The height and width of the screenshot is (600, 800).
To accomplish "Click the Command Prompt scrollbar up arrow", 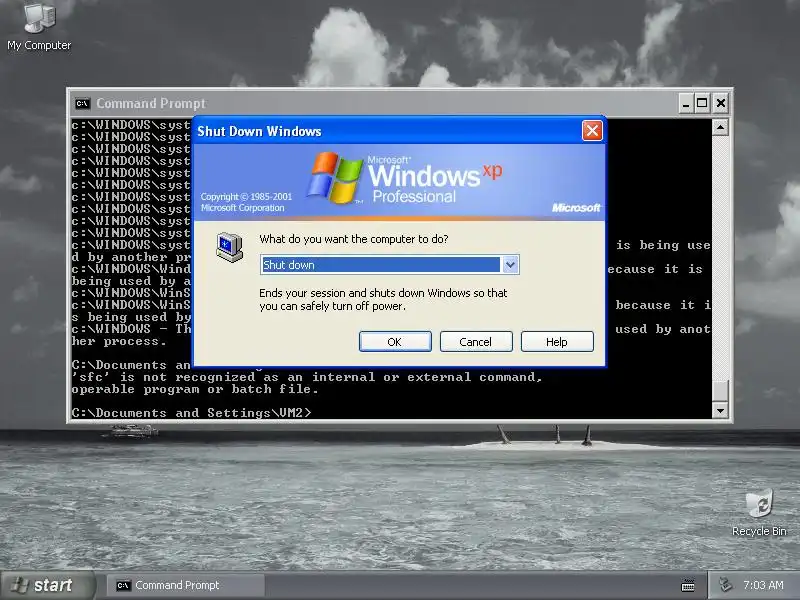I will click(720, 127).
